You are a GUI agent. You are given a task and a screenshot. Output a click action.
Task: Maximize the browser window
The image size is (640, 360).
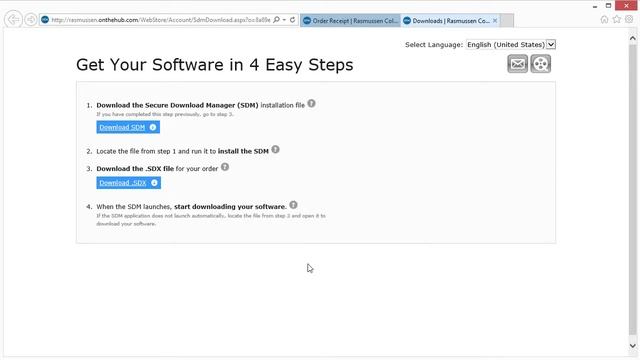tap(608, 6)
